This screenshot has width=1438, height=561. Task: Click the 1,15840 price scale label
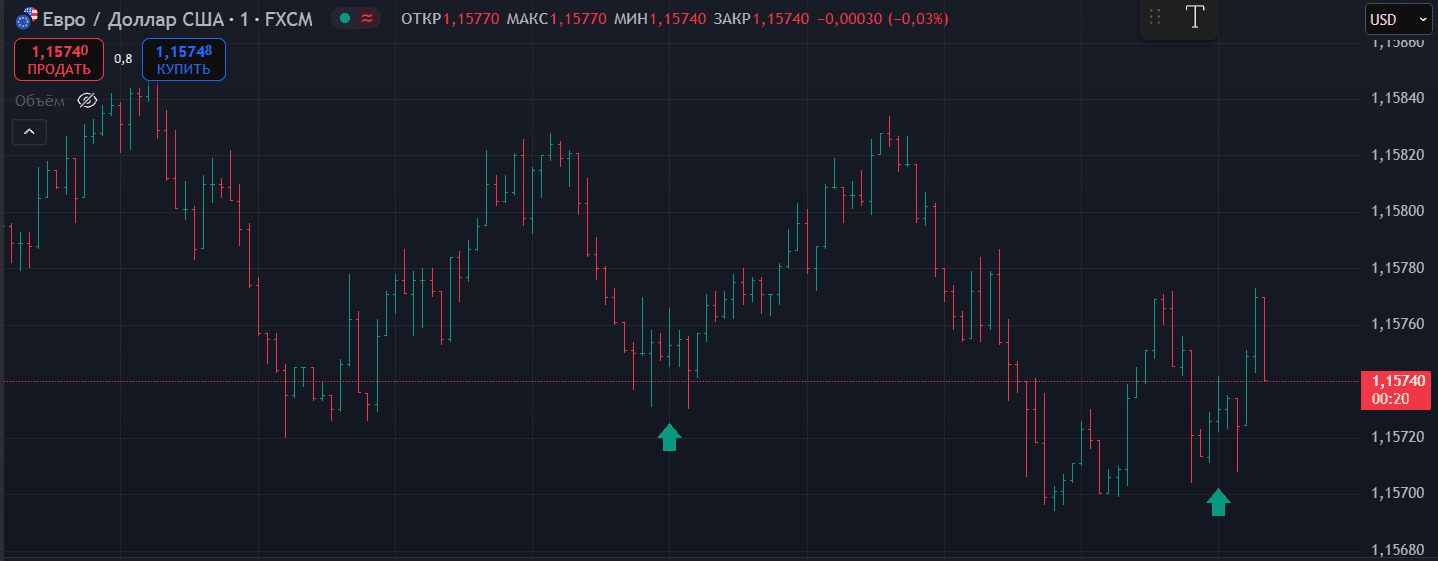click(1397, 98)
